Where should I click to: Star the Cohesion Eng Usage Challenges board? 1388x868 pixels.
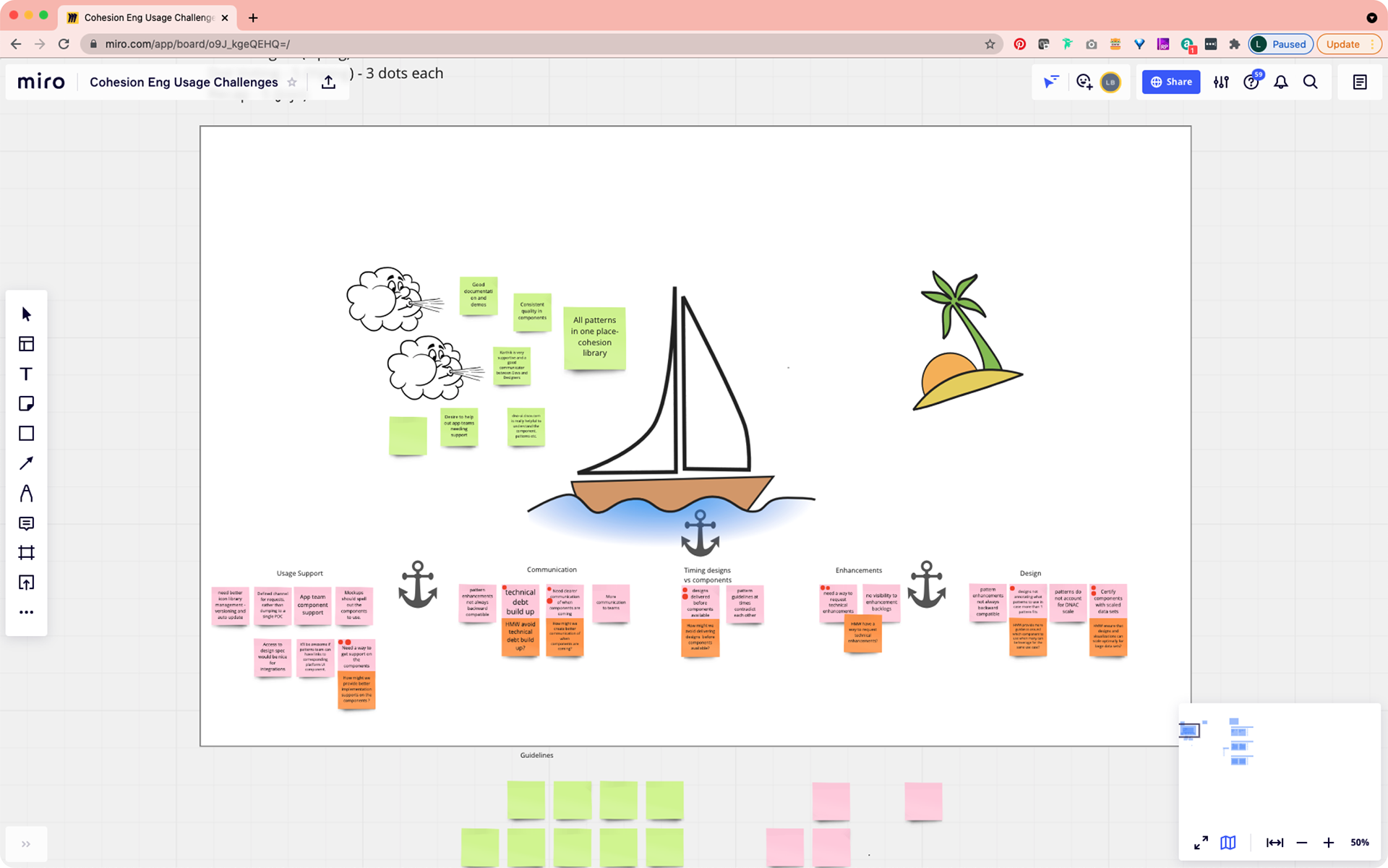292,82
